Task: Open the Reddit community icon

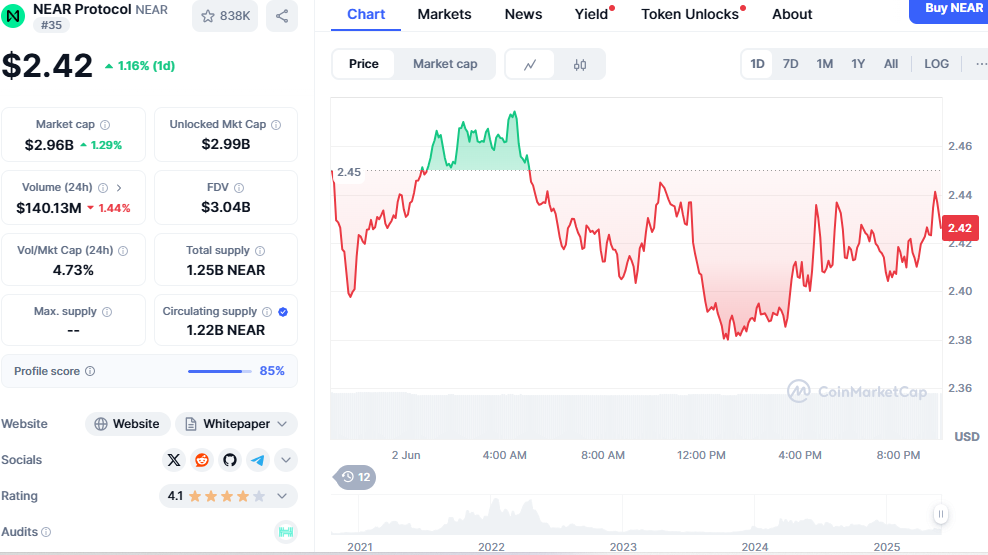Action: 202,460
